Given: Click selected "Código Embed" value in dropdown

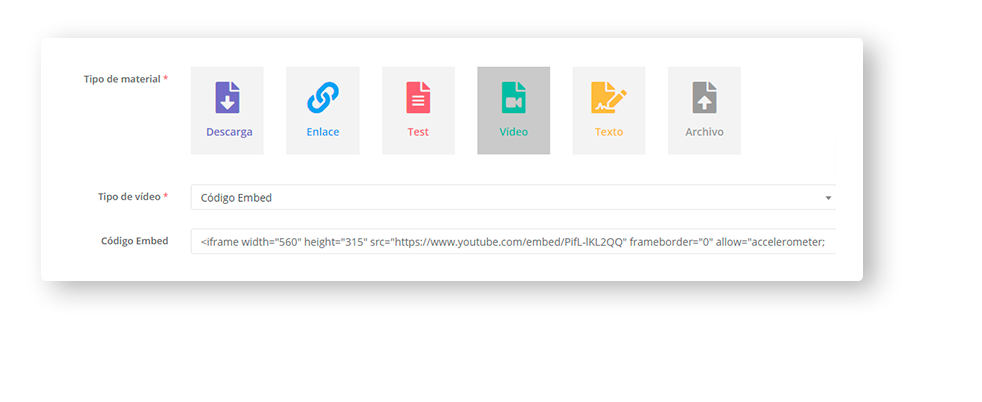Looking at the screenshot, I should pos(236,198).
